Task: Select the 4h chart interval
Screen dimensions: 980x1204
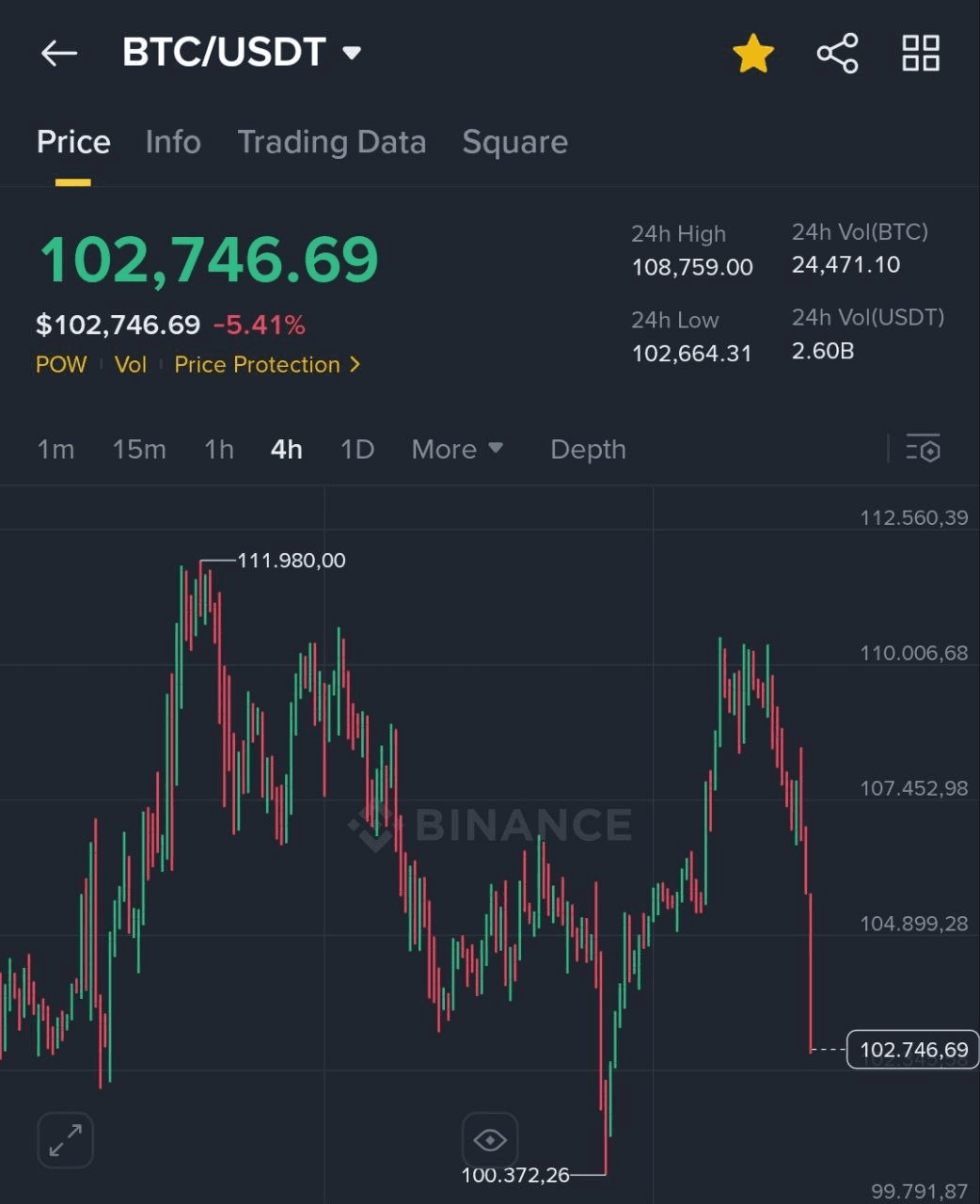Action: point(287,450)
